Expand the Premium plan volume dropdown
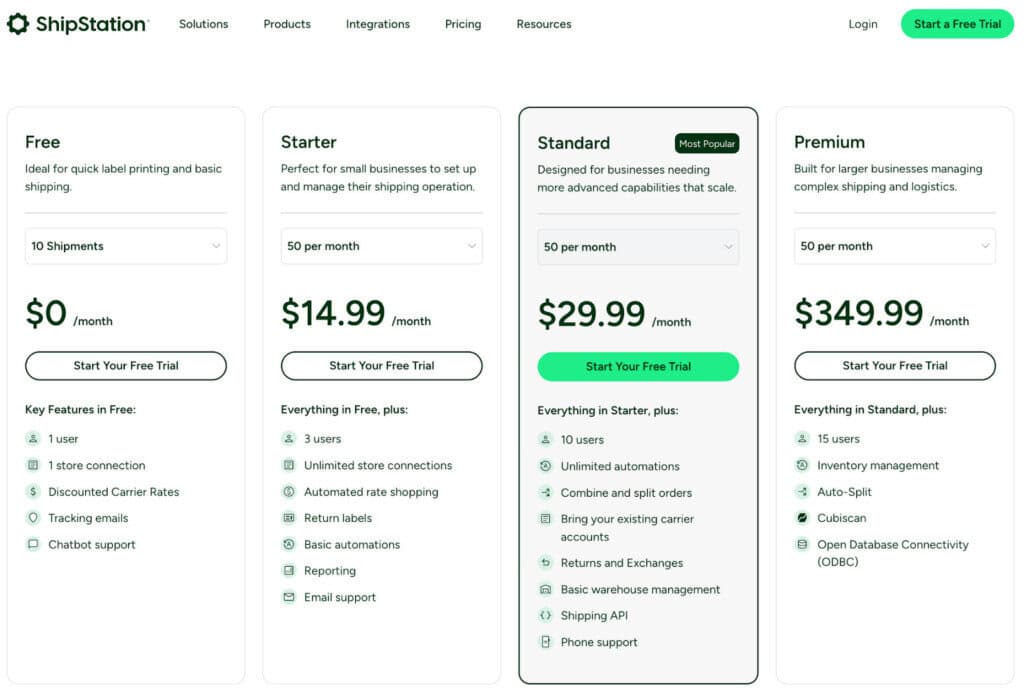This screenshot has width=1024, height=694. click(895, 246)
